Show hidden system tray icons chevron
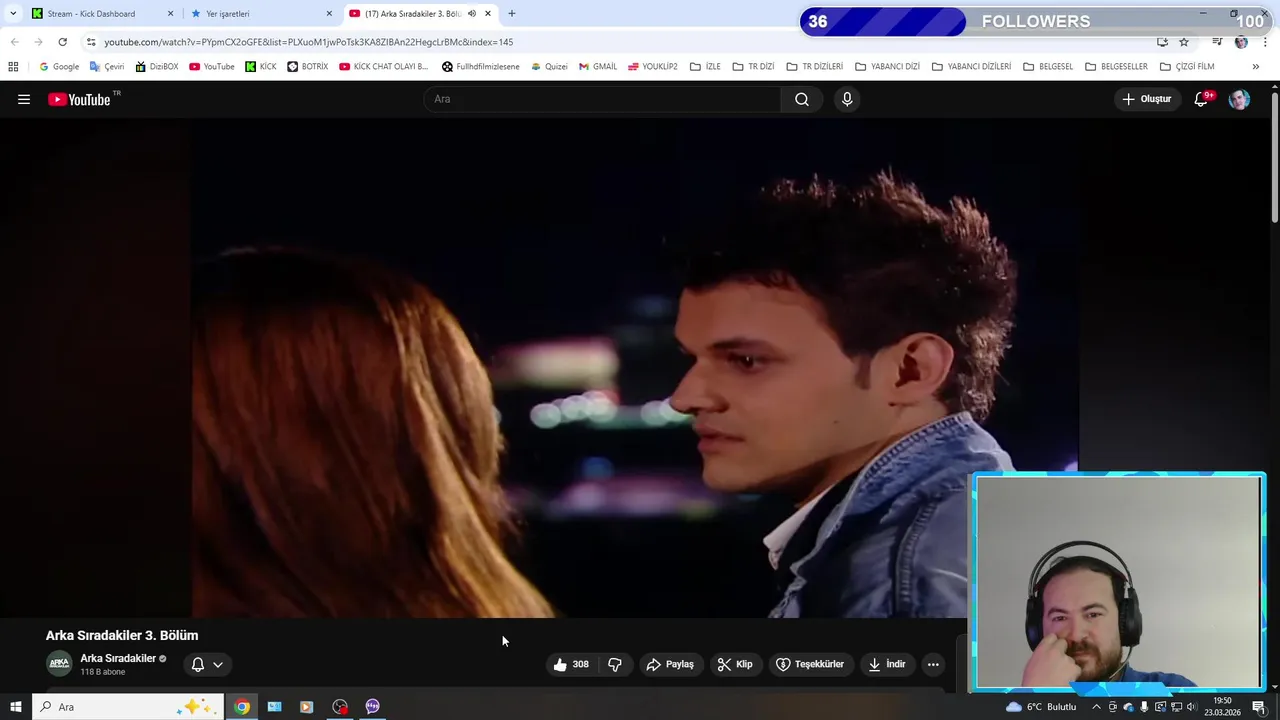The image size is (1280, 720). 1096,707
